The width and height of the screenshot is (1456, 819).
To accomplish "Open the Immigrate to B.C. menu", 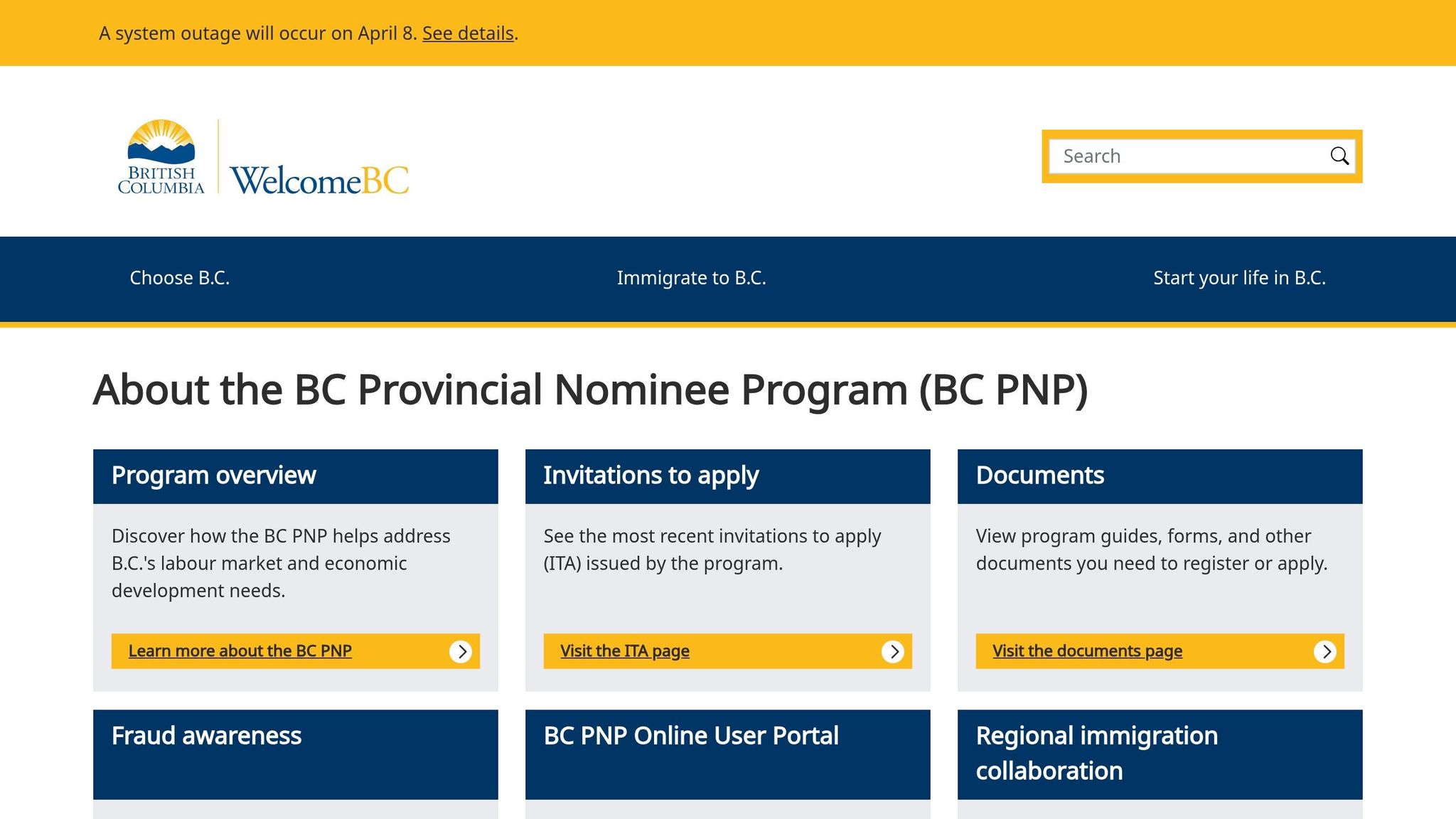I will click(x=692, y=278).
